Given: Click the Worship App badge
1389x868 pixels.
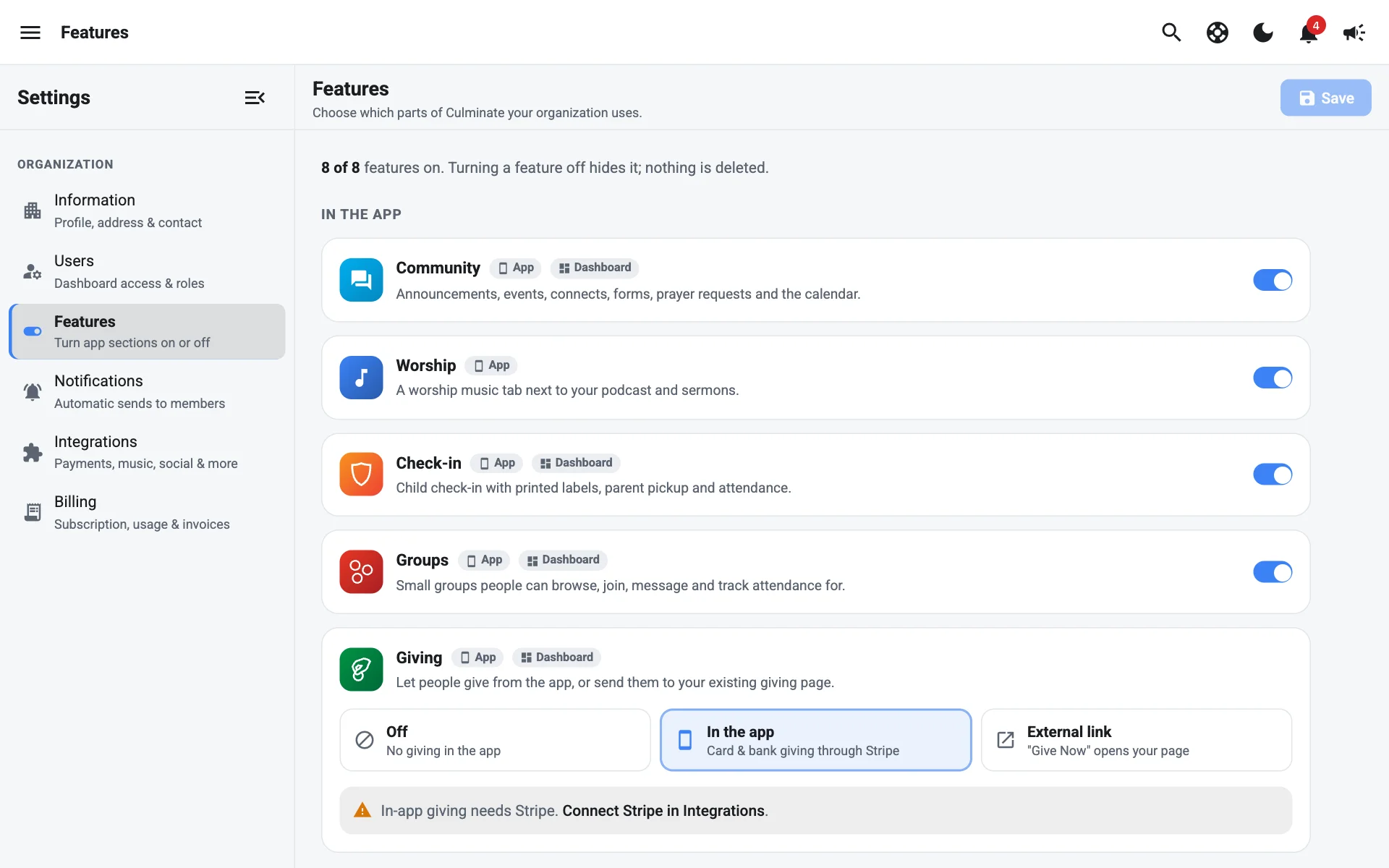Looking at the screenshot, I should click(491, 365).
